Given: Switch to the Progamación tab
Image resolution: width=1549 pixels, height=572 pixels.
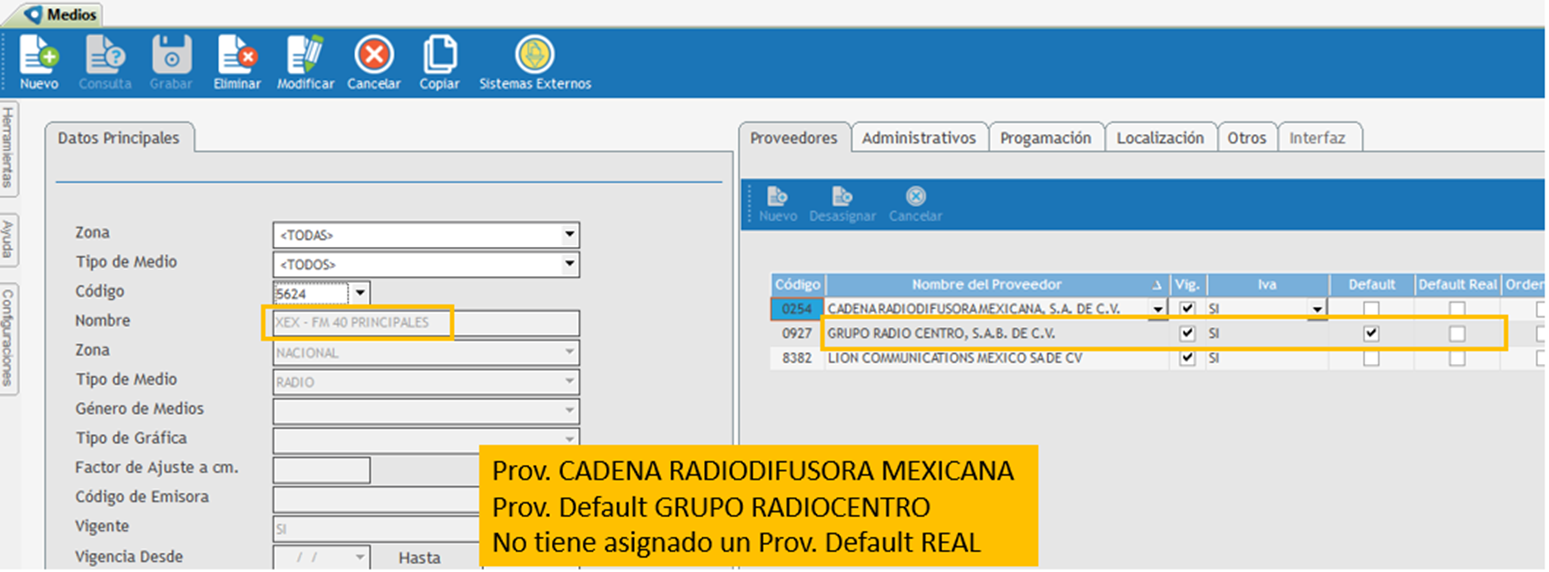Looking at the screenshot, I should pyautogui.click(x=1046, y=138).
